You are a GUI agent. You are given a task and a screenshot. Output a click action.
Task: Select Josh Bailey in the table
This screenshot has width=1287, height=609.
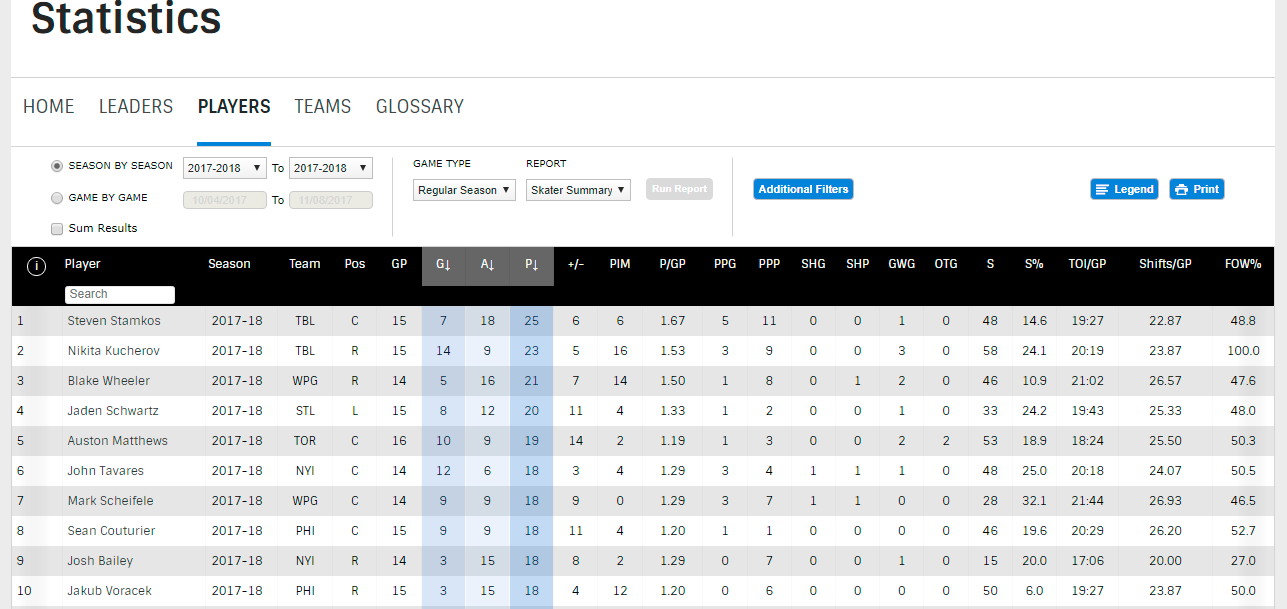tap(100, 561)
